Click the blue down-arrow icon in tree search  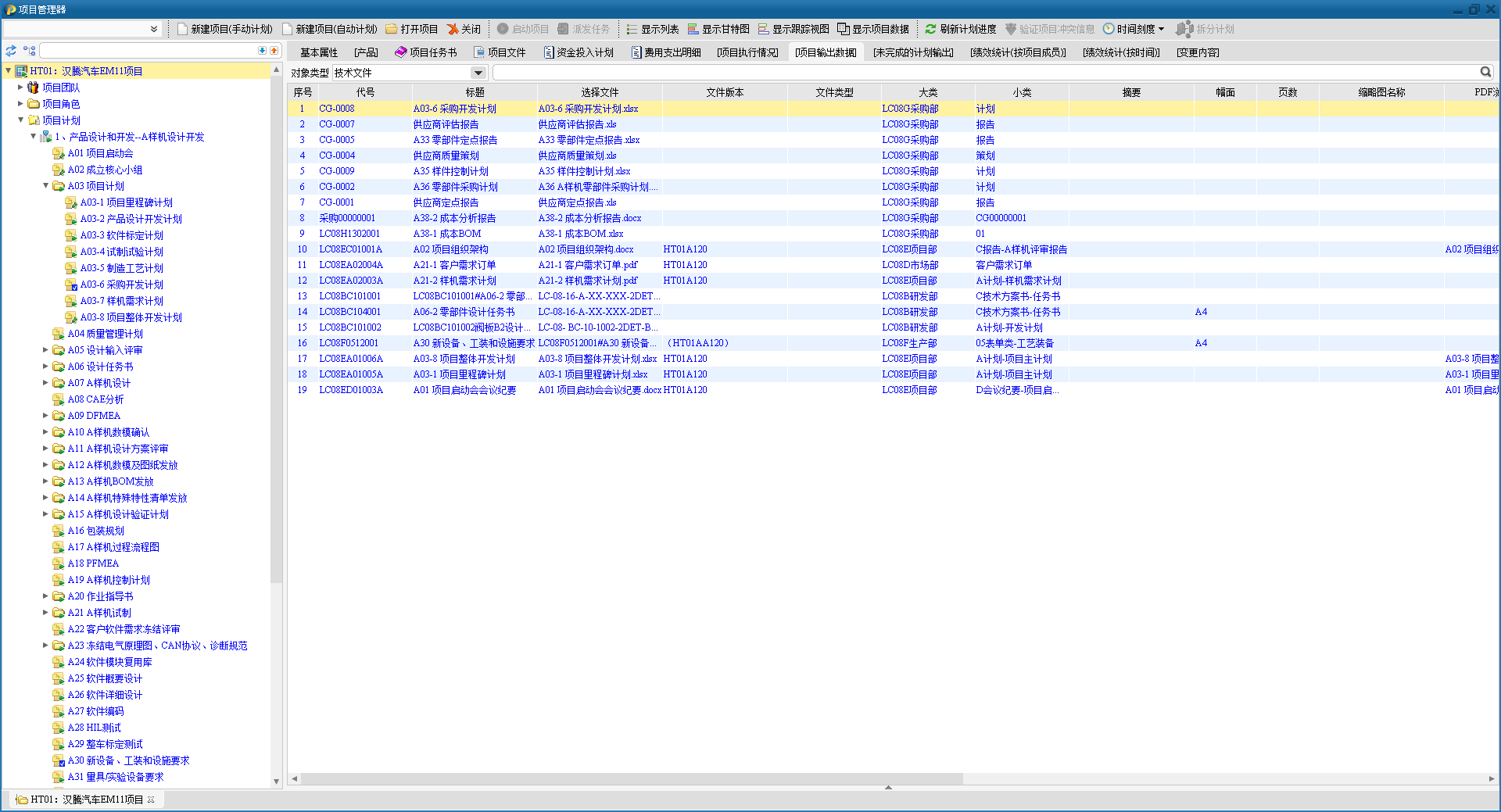coord(262,51)
